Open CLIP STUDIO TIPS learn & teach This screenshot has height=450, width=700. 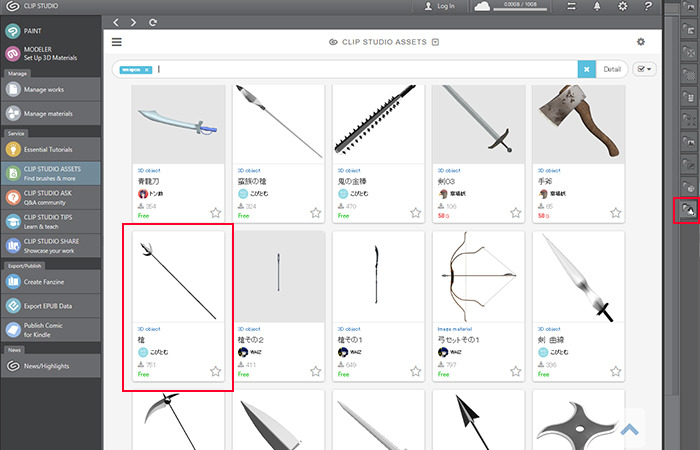[50, 221]
